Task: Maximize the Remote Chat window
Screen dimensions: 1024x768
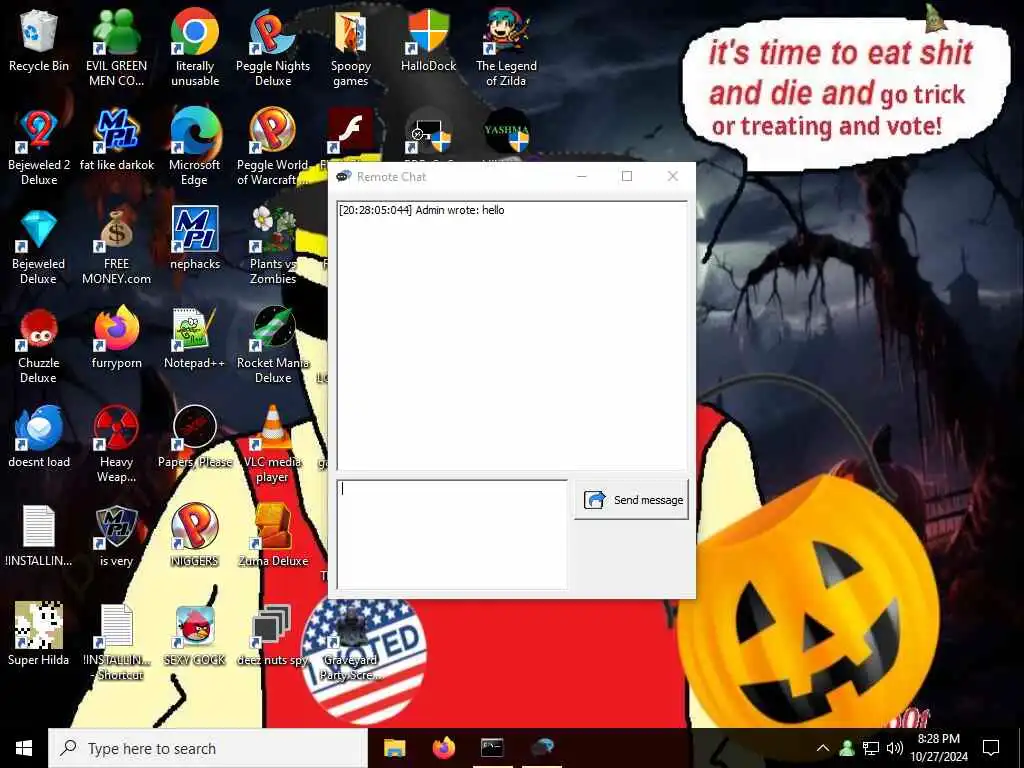Action: (x=627, y=176)
